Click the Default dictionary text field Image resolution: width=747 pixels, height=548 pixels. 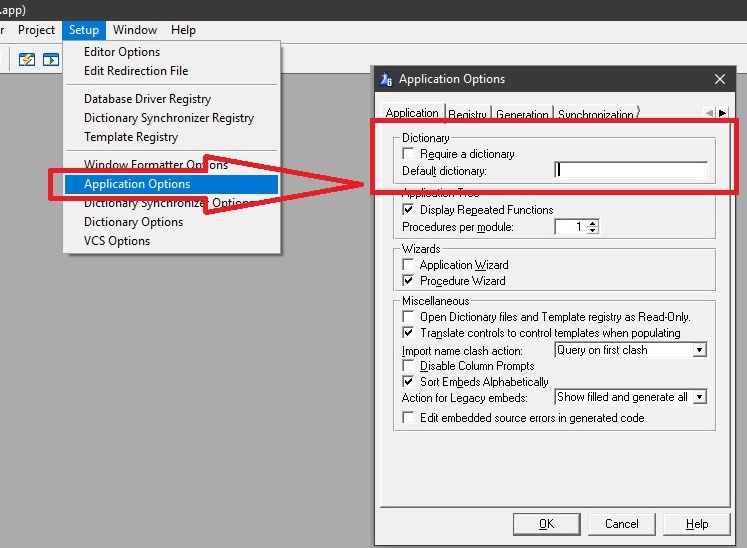[631, 171]
